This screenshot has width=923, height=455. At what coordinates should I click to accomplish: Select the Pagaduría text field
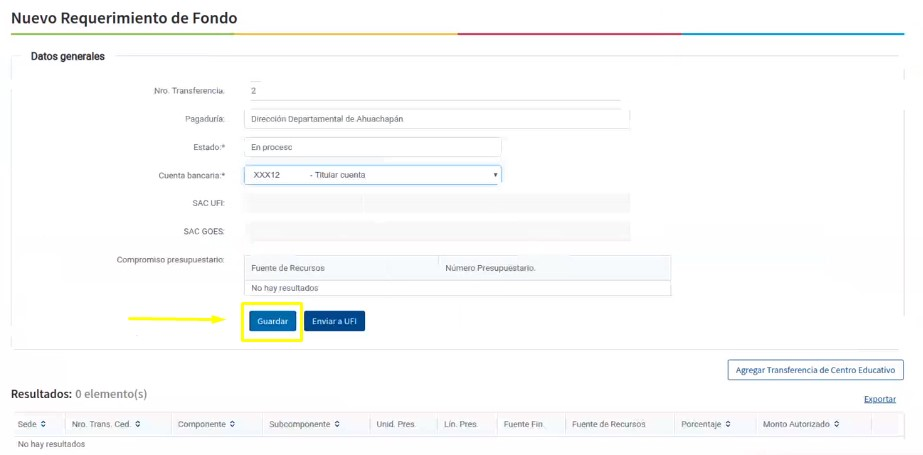(x=435, y=119)
